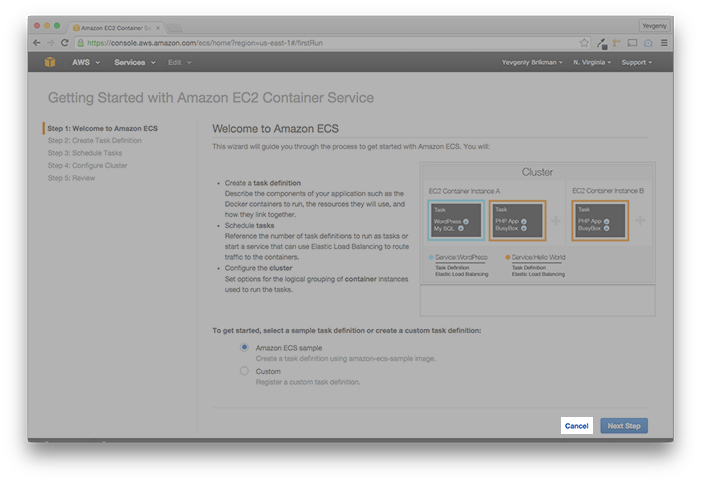
Task: Select Step 5: Review
Action: click(x=71, y=178)
